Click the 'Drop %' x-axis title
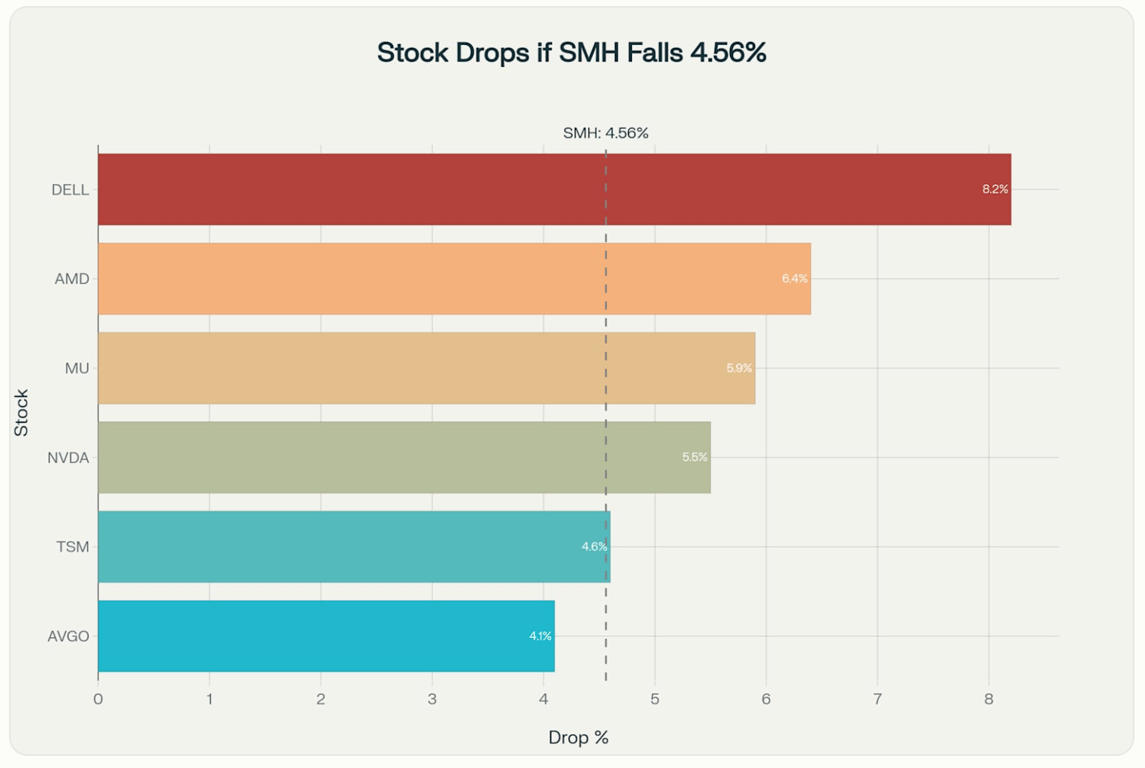This screenshot has height=768, width=1145. [x=578, y=738]
